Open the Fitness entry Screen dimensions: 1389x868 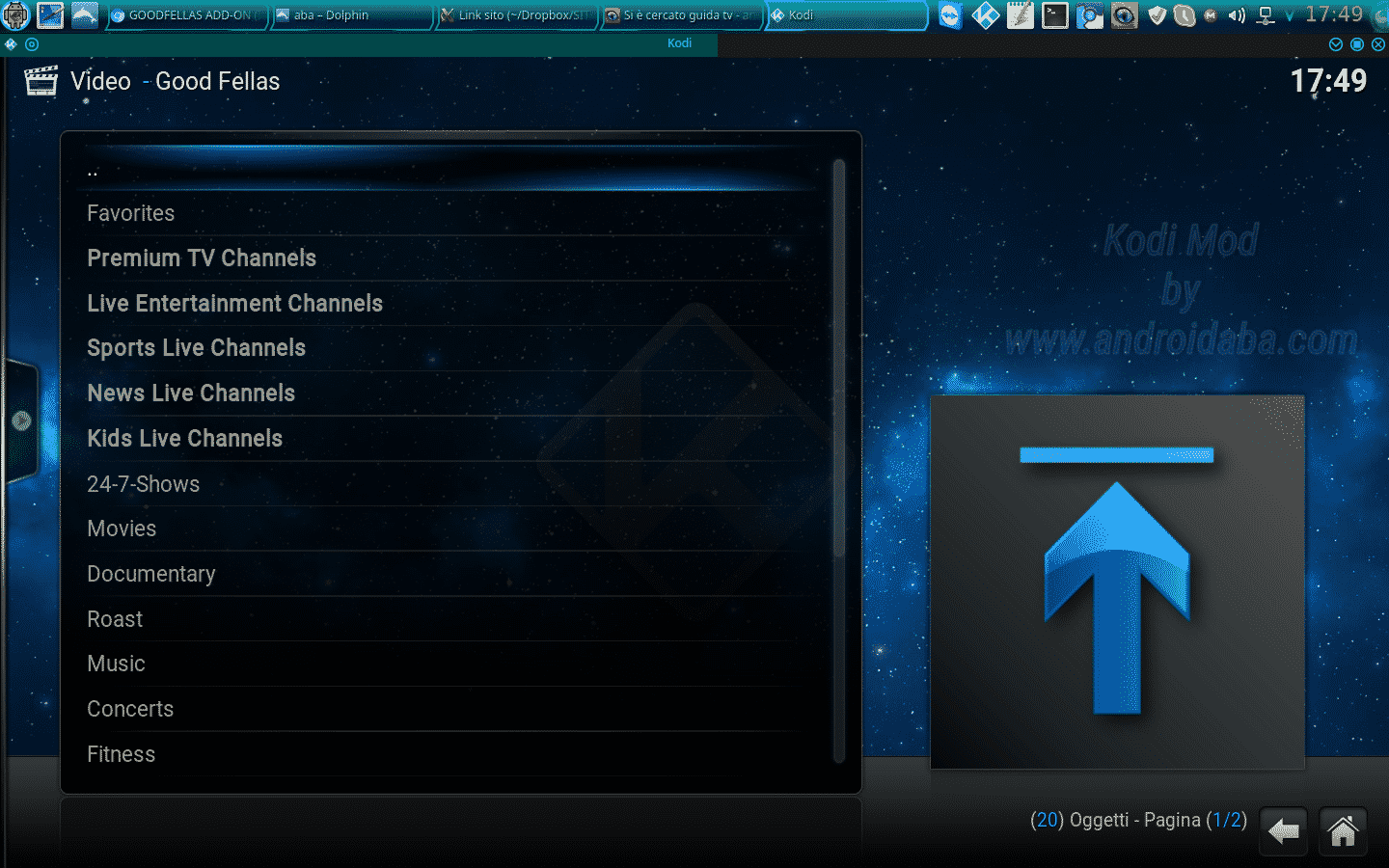coord(453,754)
